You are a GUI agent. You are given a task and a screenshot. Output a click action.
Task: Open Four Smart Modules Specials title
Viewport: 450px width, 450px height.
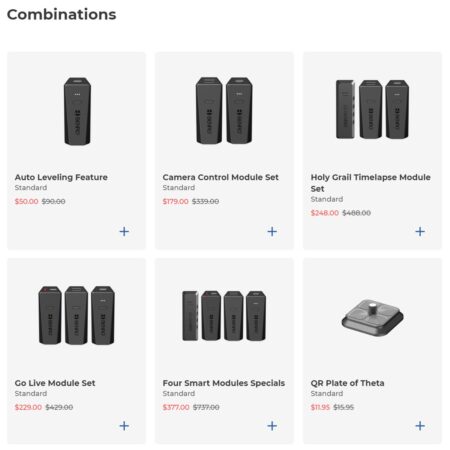224,383
